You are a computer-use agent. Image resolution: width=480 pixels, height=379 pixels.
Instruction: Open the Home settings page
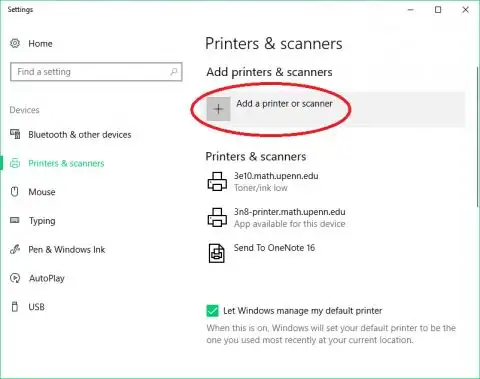click(x=40, y=44)
